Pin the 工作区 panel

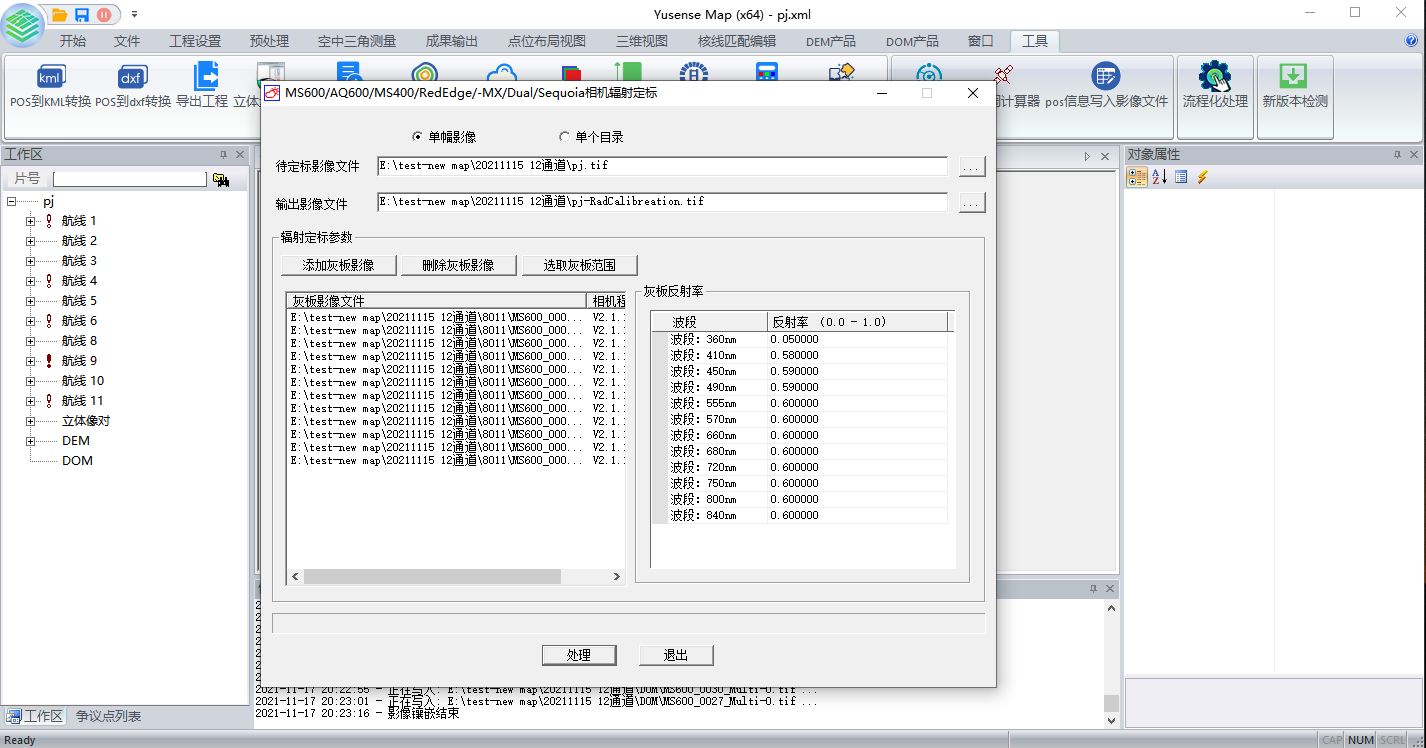tap(223, 155)
